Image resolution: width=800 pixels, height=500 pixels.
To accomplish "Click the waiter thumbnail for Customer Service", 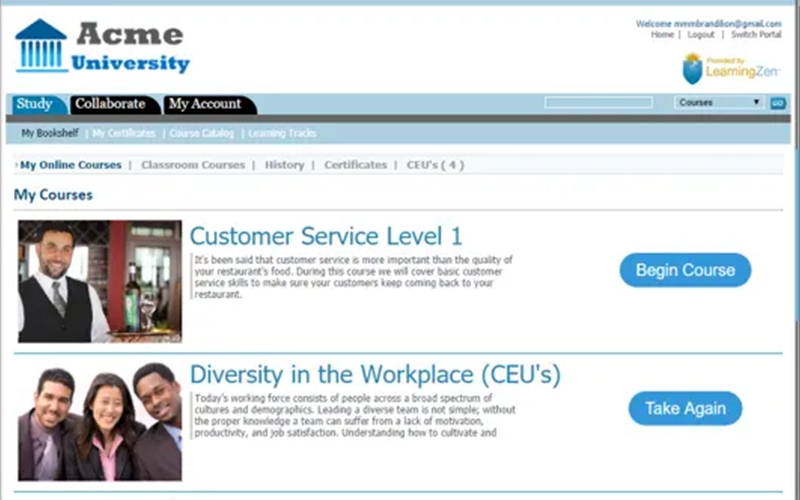I will point(100,281).
